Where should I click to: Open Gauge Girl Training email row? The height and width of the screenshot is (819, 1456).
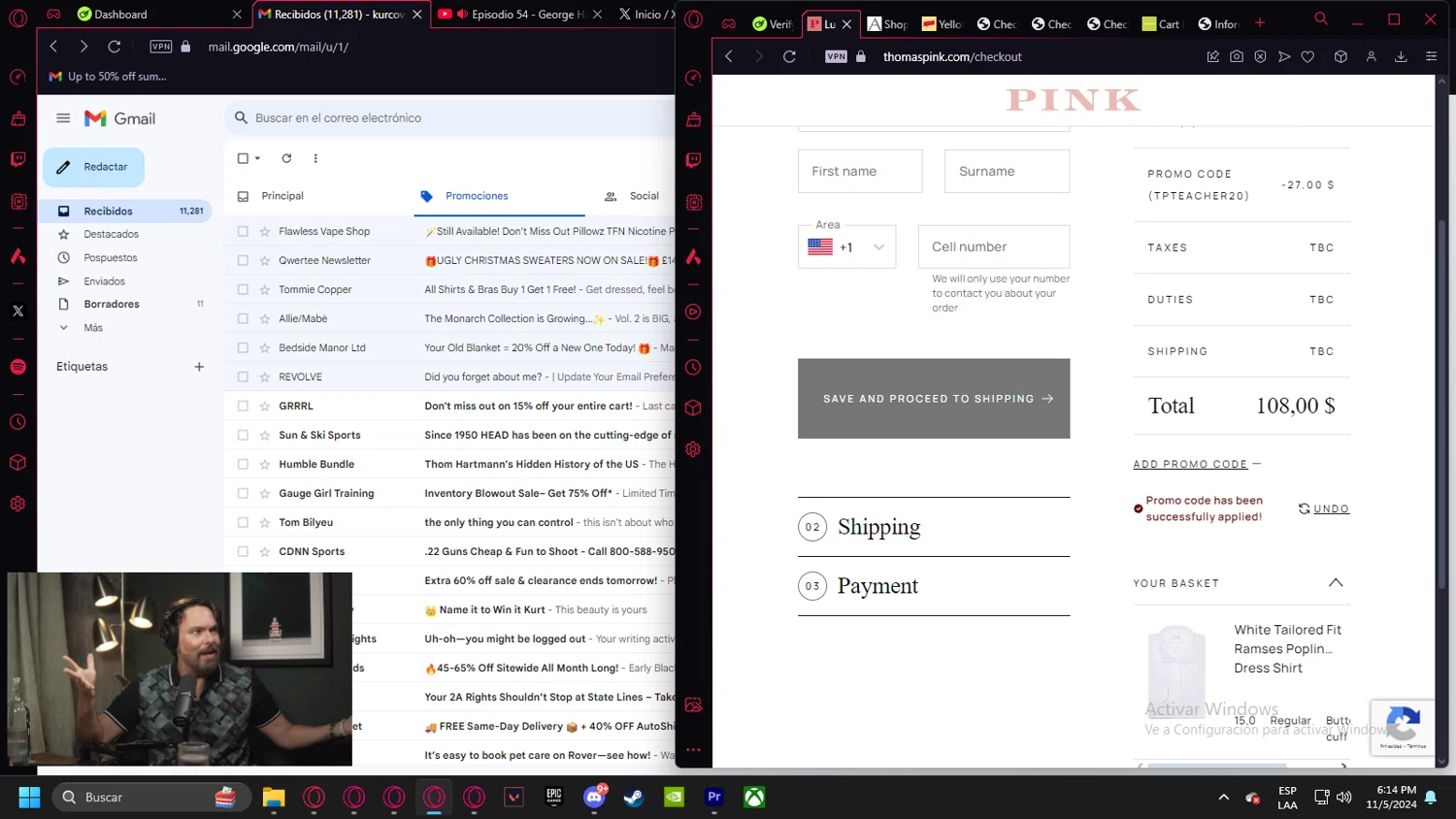tap(450, 493)
